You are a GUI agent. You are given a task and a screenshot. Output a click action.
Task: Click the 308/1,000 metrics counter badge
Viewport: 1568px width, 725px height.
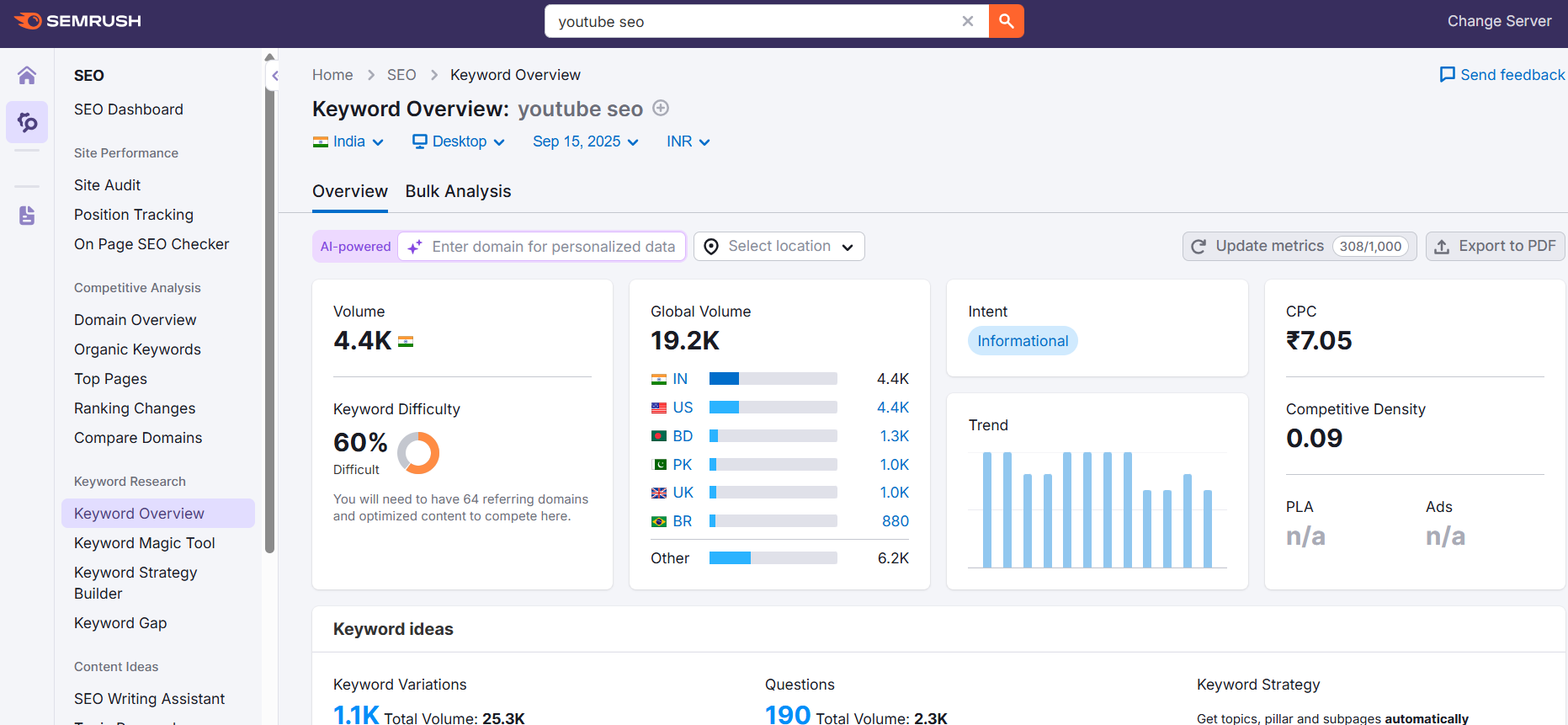tap(1370, 247)
